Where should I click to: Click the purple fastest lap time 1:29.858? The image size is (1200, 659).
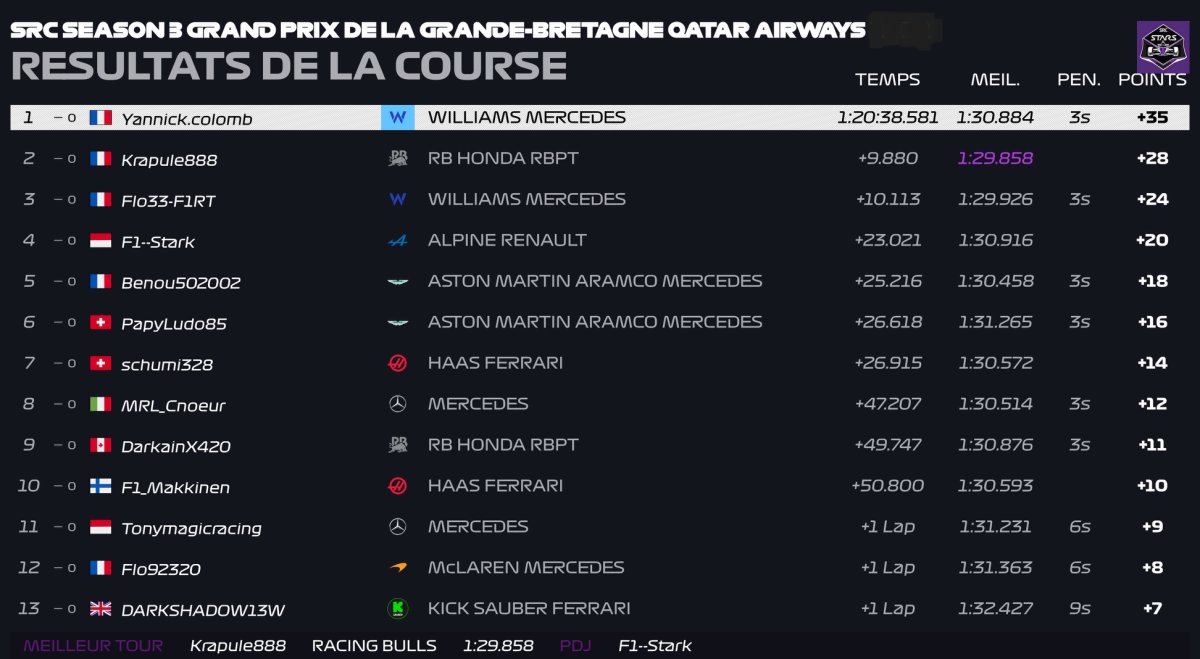click(x=995, y=158)
